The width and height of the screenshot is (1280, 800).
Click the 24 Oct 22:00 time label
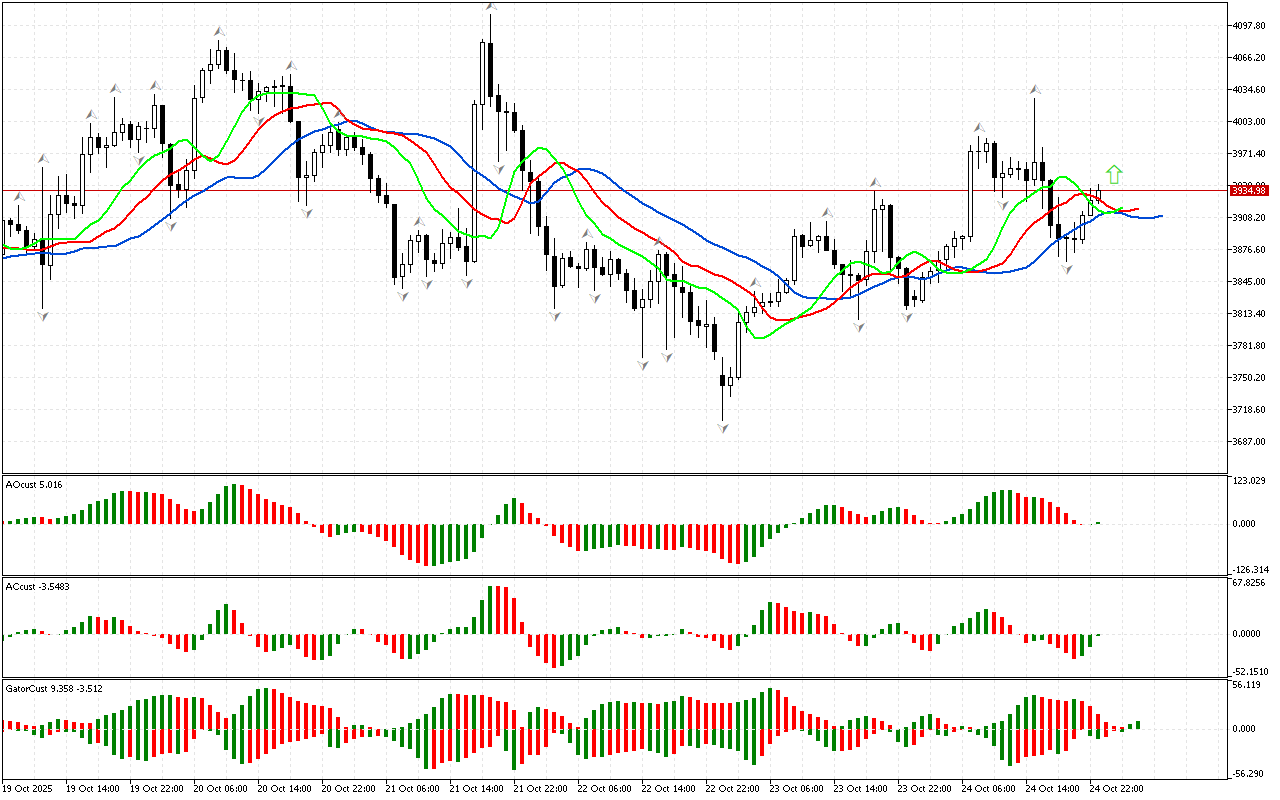pyautogui.click(x=1116, y=788)
